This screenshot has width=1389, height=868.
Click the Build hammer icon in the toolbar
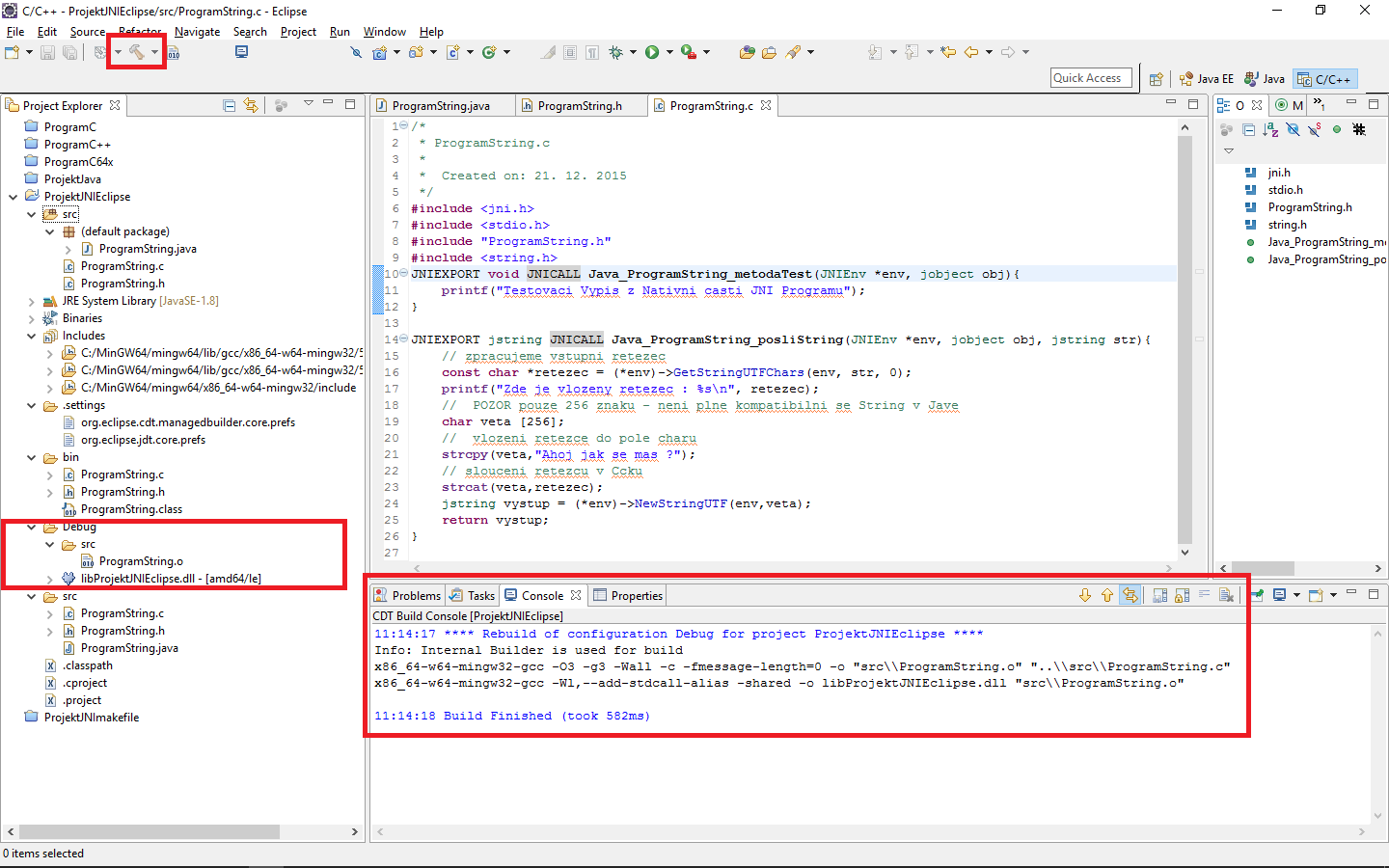point(137,52)
